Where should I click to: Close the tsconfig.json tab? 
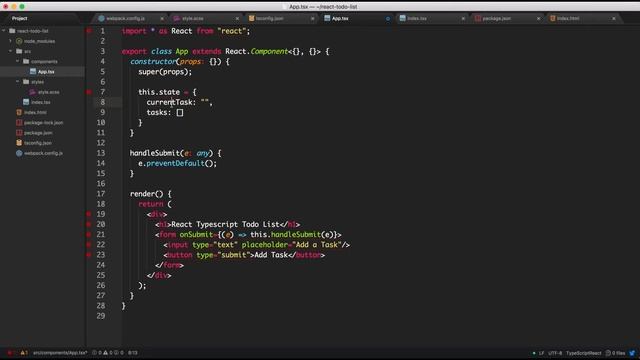coord(313,18)
